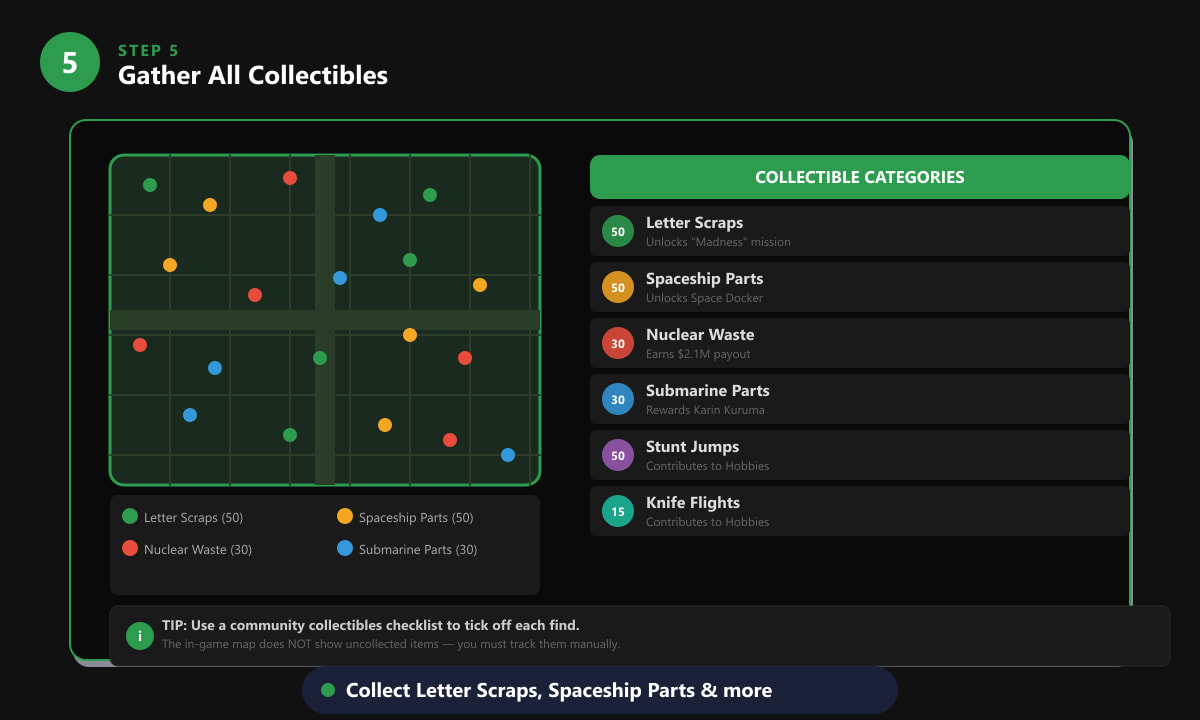
Task: Click the teal 15 badge for Knife Flights
Action: [x=618, y=512]
